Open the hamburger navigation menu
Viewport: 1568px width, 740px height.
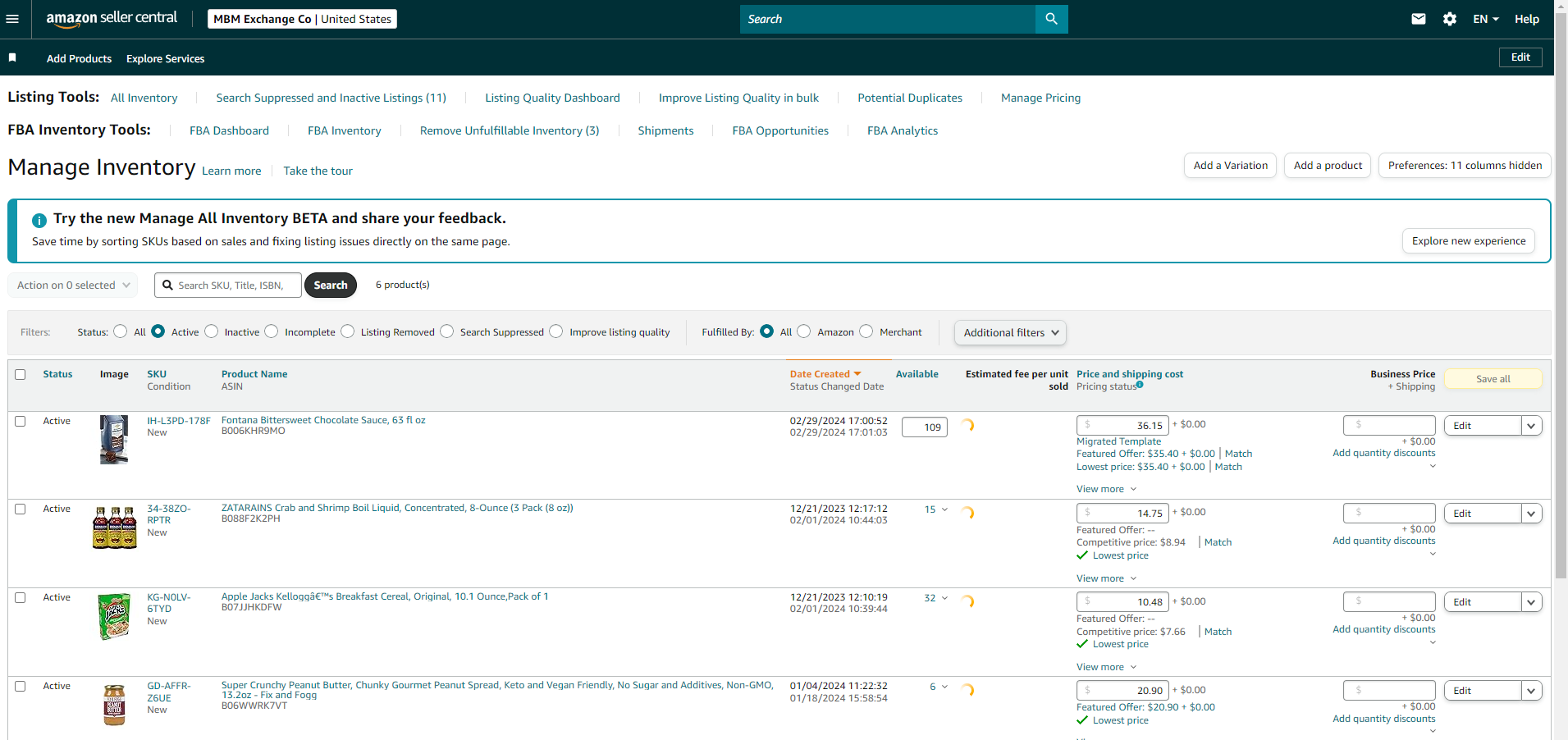[x=12, y=19]
